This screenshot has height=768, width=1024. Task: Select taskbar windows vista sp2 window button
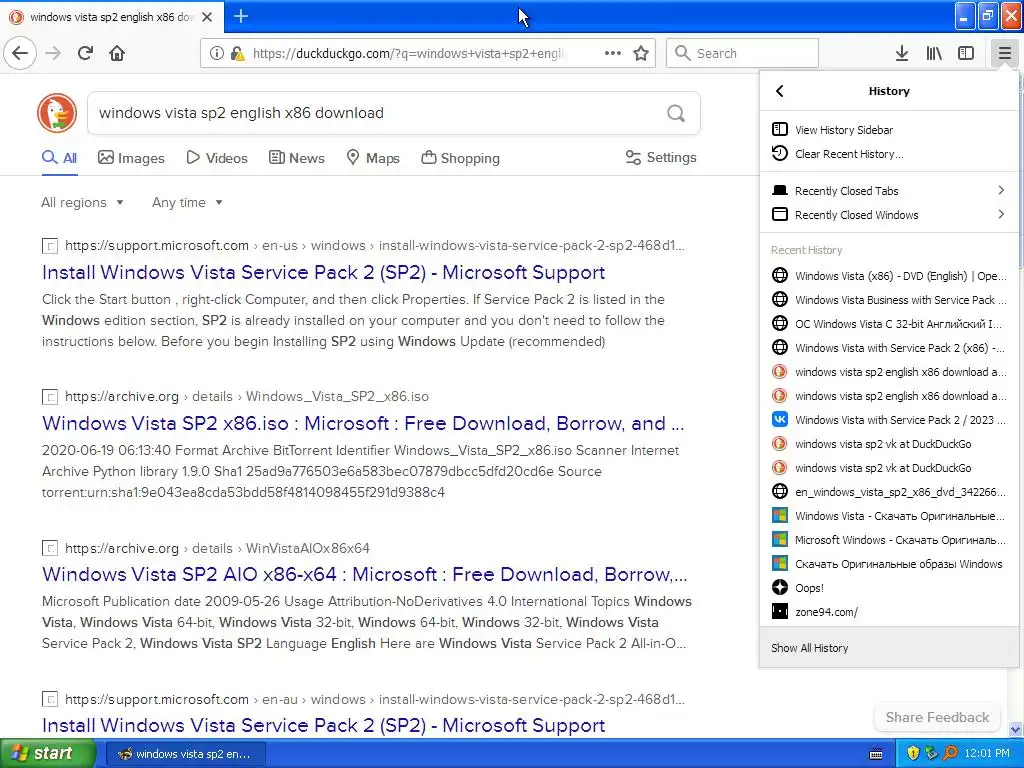click(x=184, y=754)
